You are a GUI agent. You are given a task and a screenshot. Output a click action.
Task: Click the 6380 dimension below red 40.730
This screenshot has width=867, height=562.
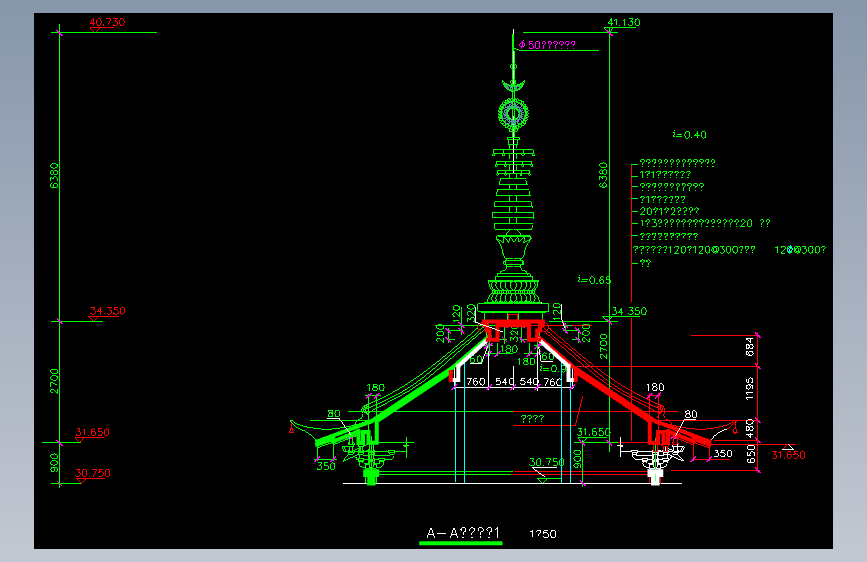(x=54, y=175)
